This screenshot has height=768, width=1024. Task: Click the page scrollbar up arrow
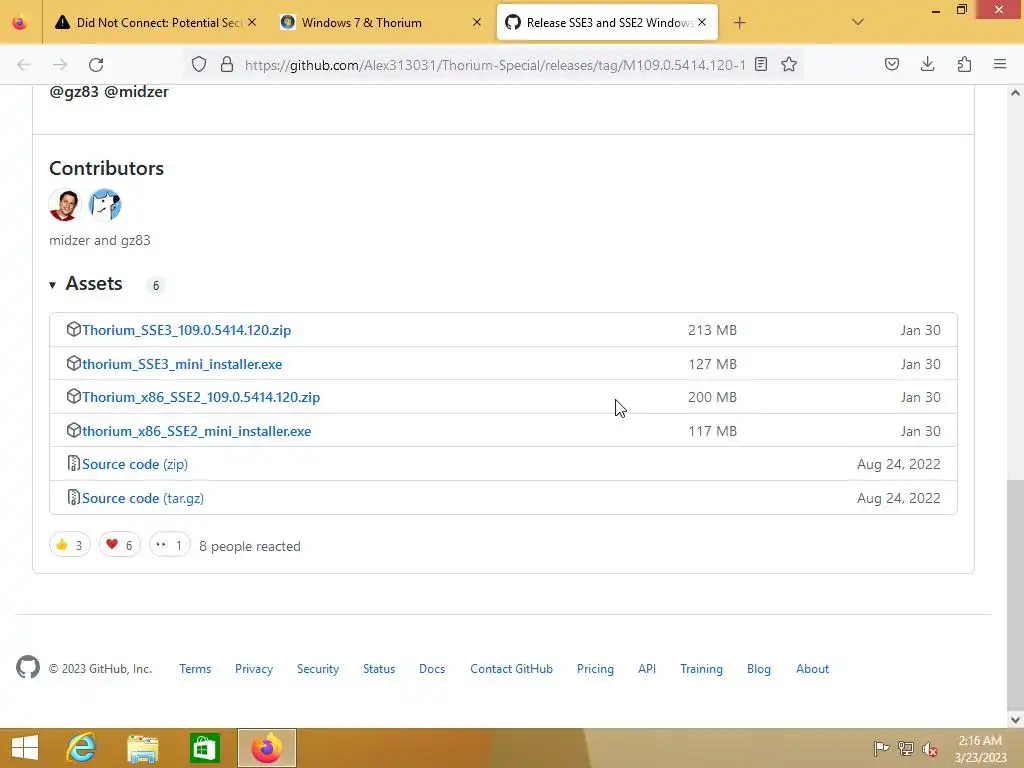[1015, 93]
